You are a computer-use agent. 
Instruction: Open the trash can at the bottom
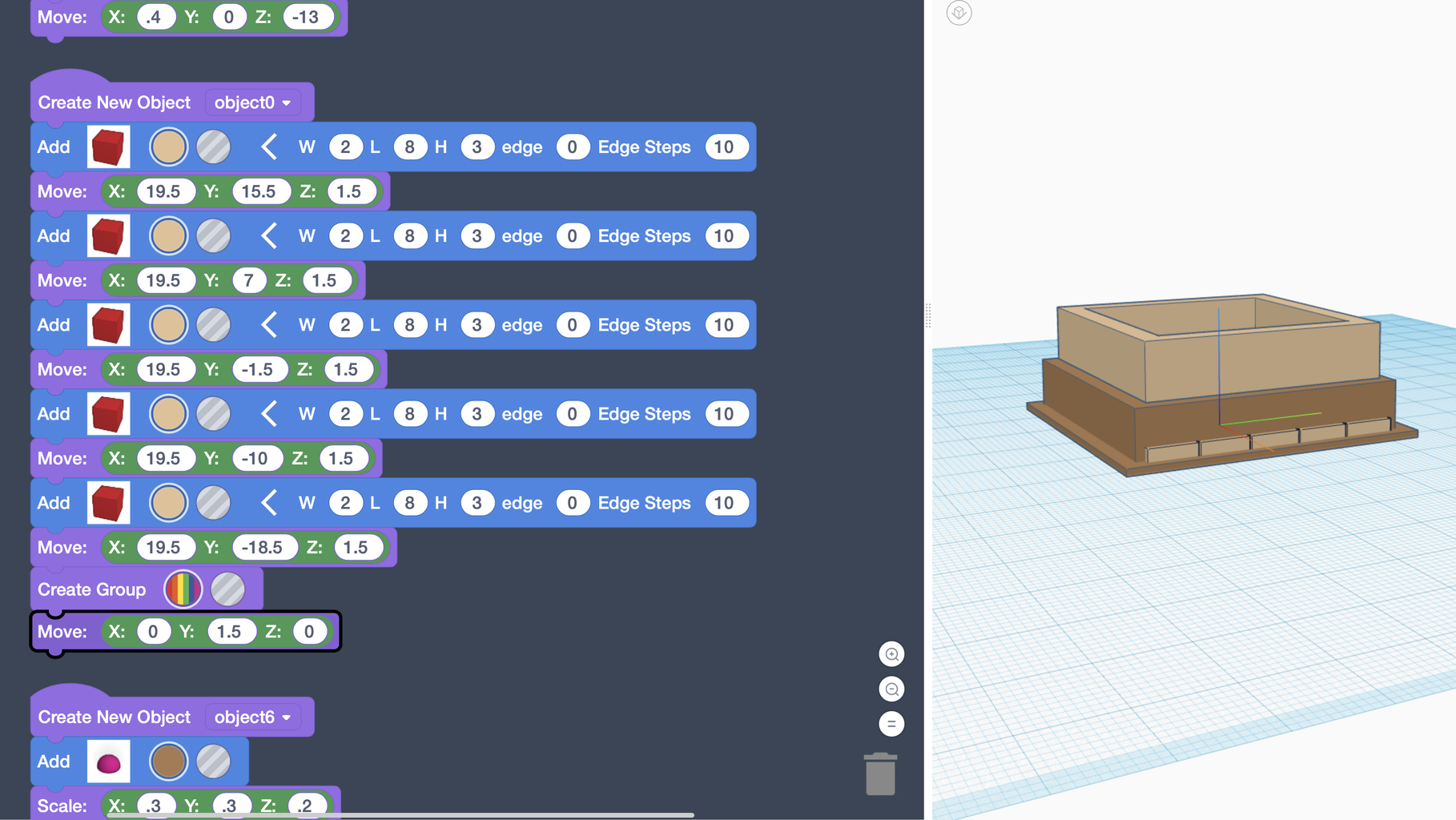(880, 775)
